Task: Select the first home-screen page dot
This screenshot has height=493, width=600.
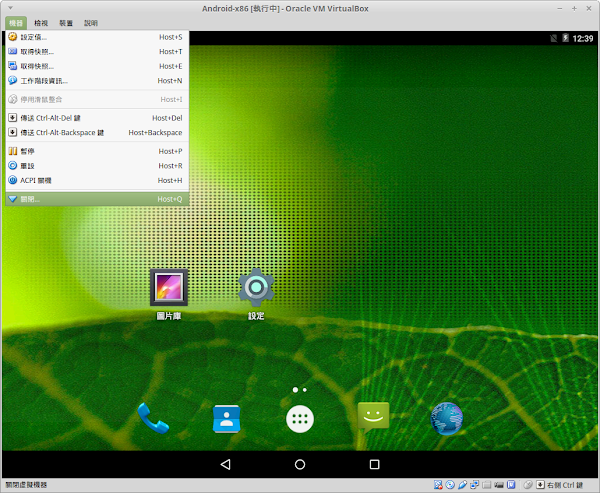Action: pyautogui.click(x=295, y=390)
